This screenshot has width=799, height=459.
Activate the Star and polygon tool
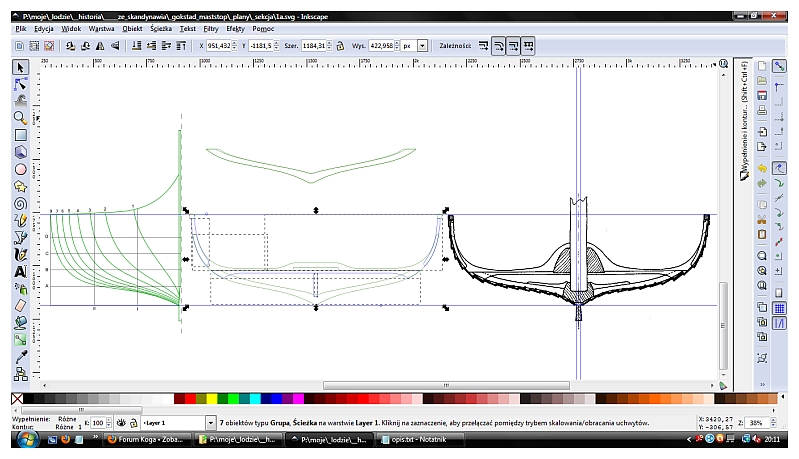click(x=20, y=186)
